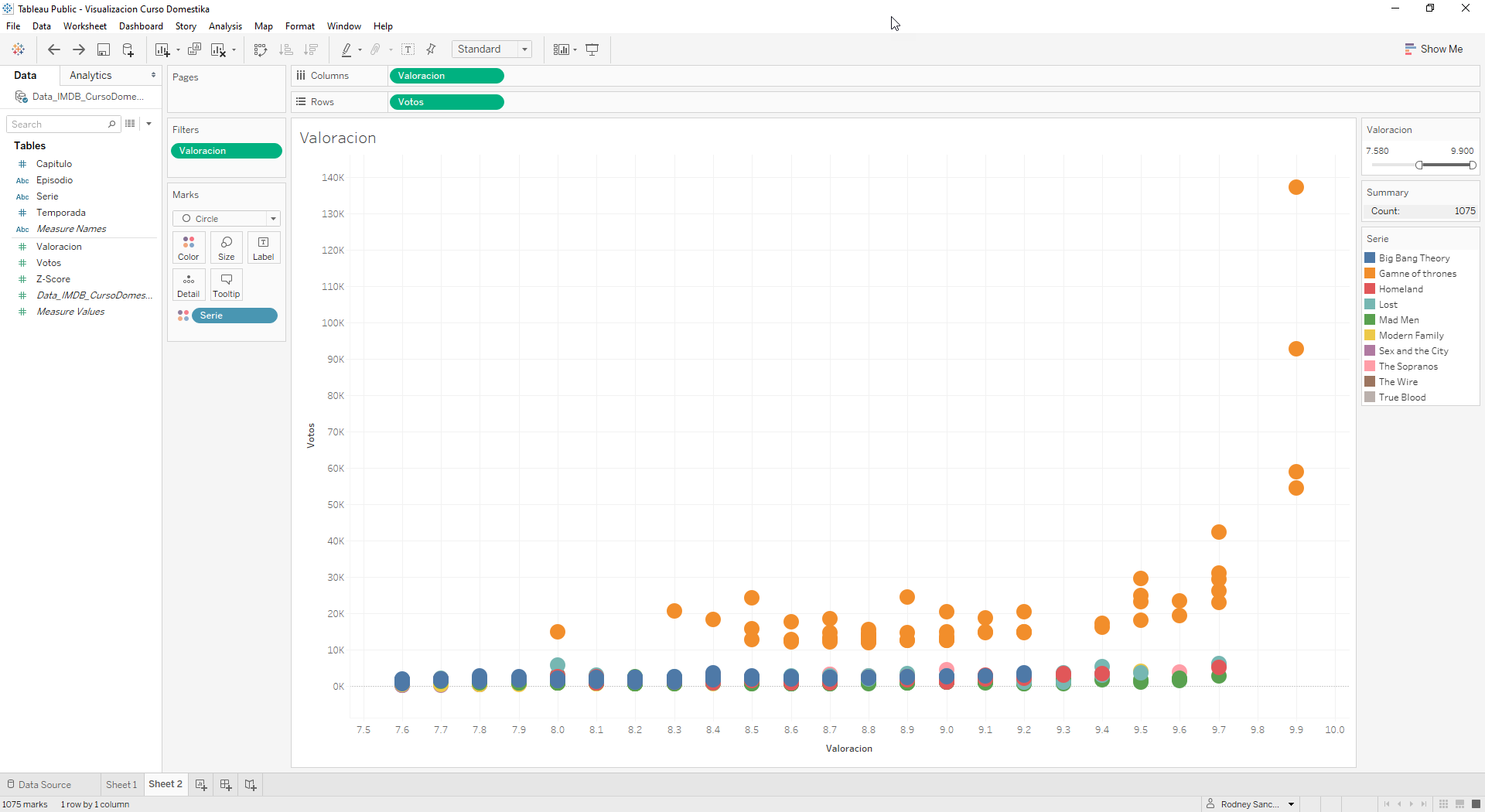Click the Sort ascending icon

[286, 49]
